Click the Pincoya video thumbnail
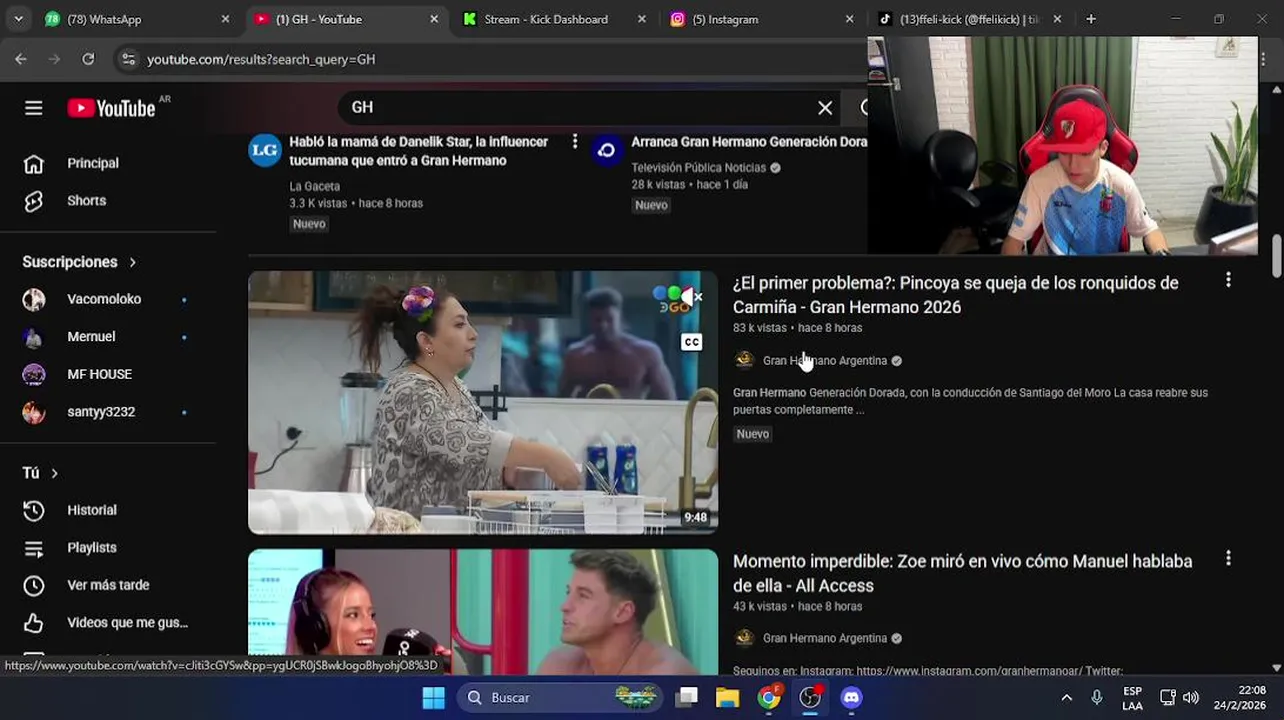 pyautogui.click(x=483, y=402)
